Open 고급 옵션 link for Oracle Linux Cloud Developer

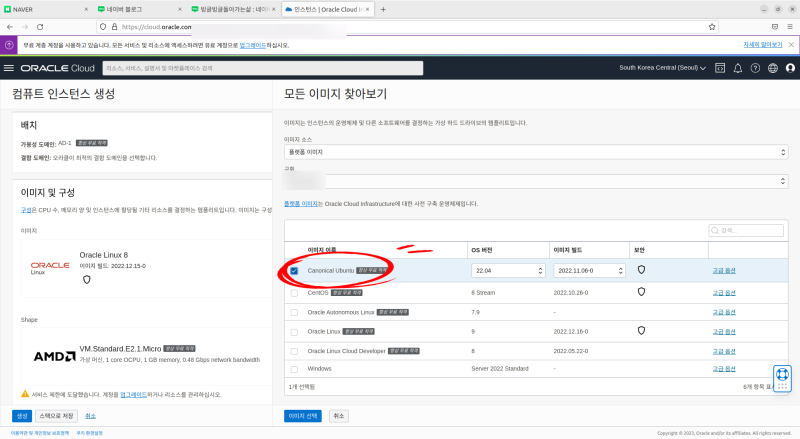[724, 351]
